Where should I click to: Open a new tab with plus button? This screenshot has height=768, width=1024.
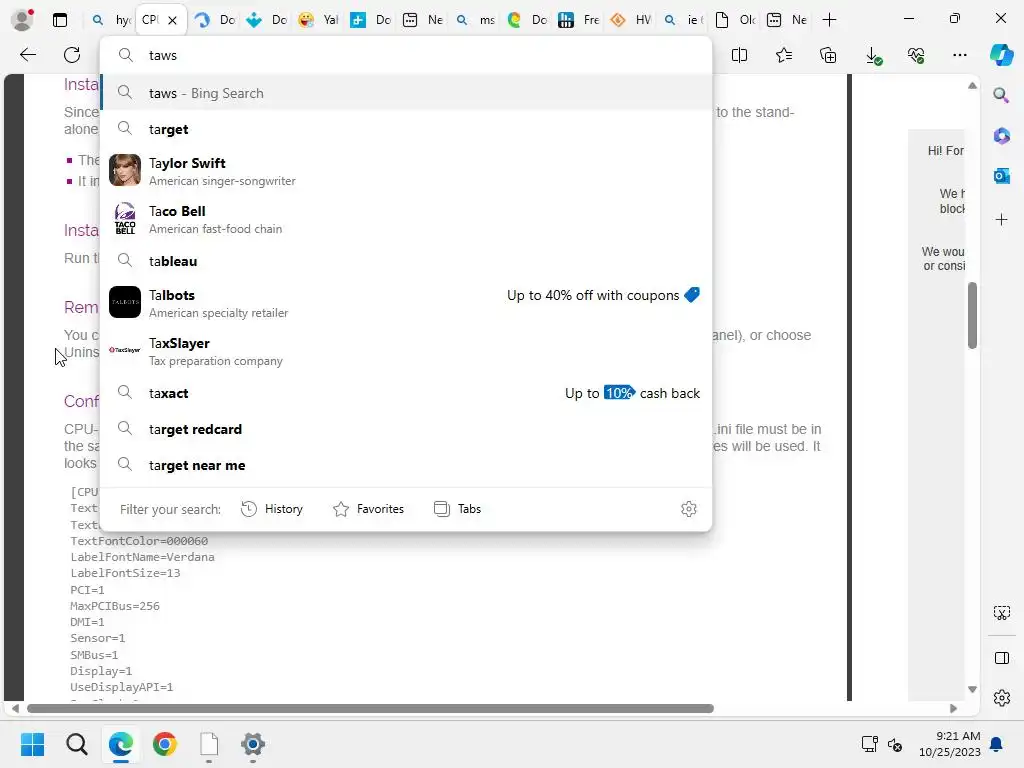click(829, 20)
